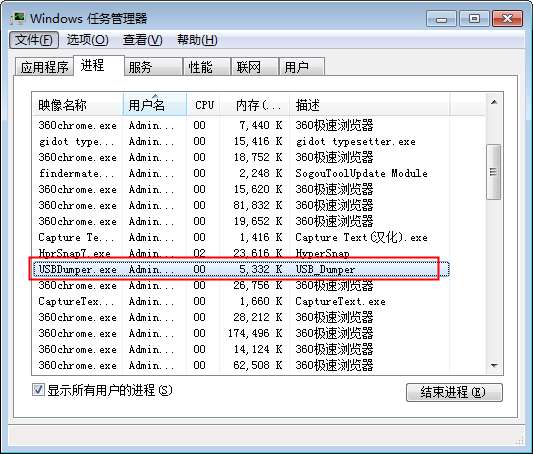Select 360chrome.exe row using 81,832 K
The image size is (533, 454).
point(241,205)
